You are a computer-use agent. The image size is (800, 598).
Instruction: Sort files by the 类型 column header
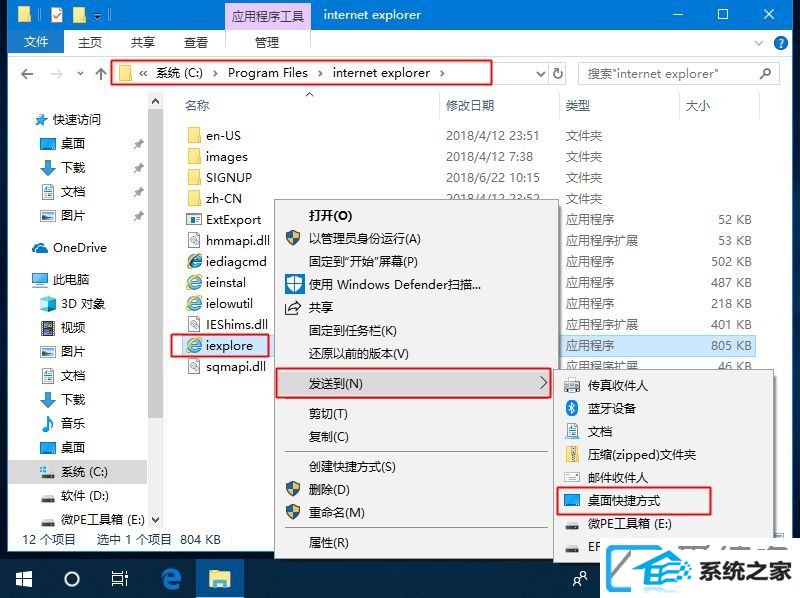[578, 106]
